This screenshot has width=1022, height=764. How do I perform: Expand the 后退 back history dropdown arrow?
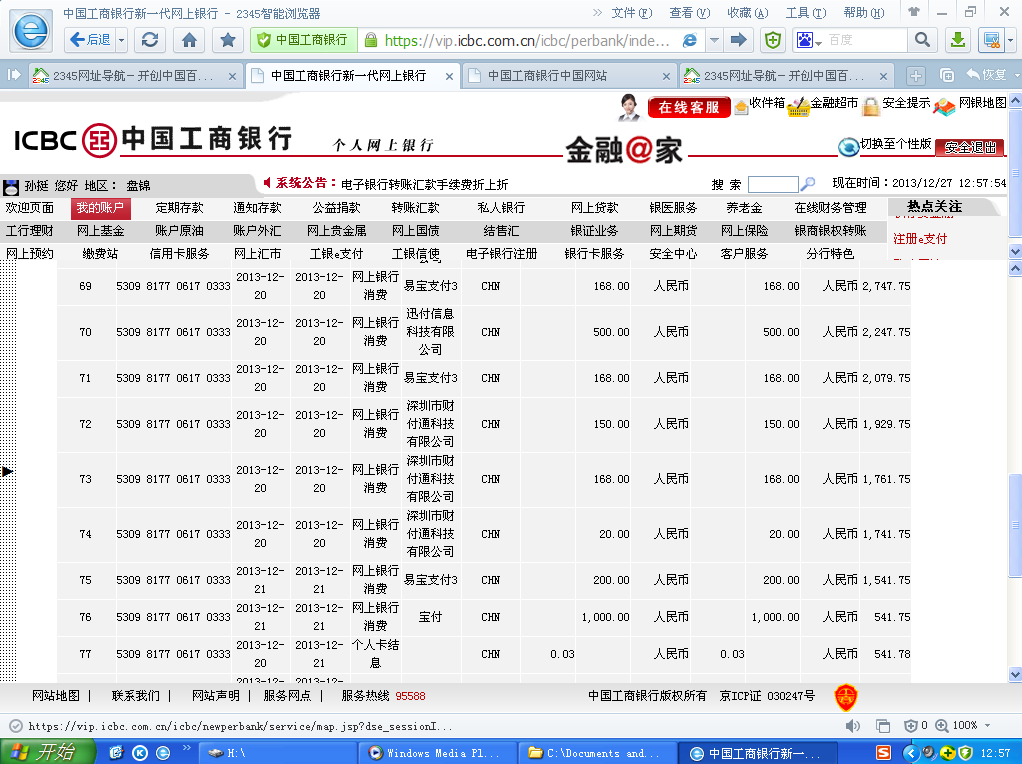point(122,40)
